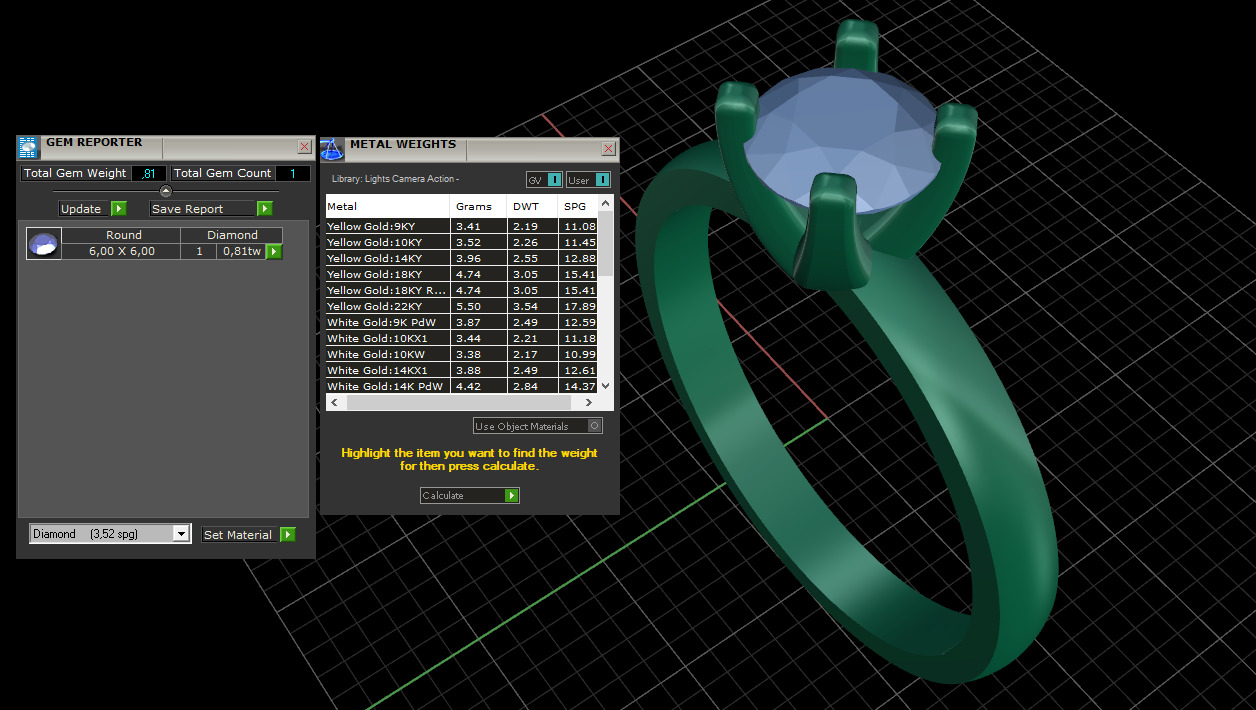Click the horizontal scrollbar right arrow
The height and width of the screenshot is (710, 1256).
[x=589, y=402]
